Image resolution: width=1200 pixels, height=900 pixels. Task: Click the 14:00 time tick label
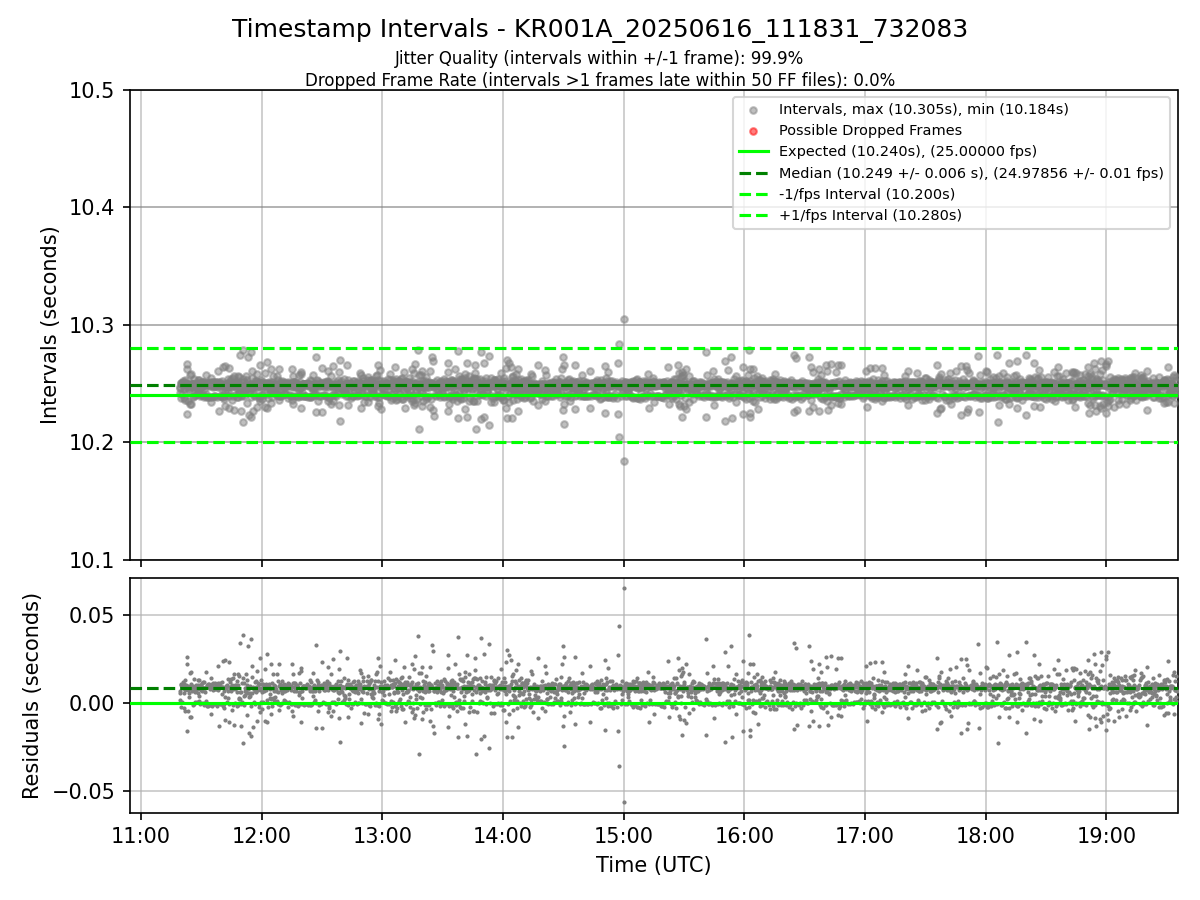[x=503, y=834]
